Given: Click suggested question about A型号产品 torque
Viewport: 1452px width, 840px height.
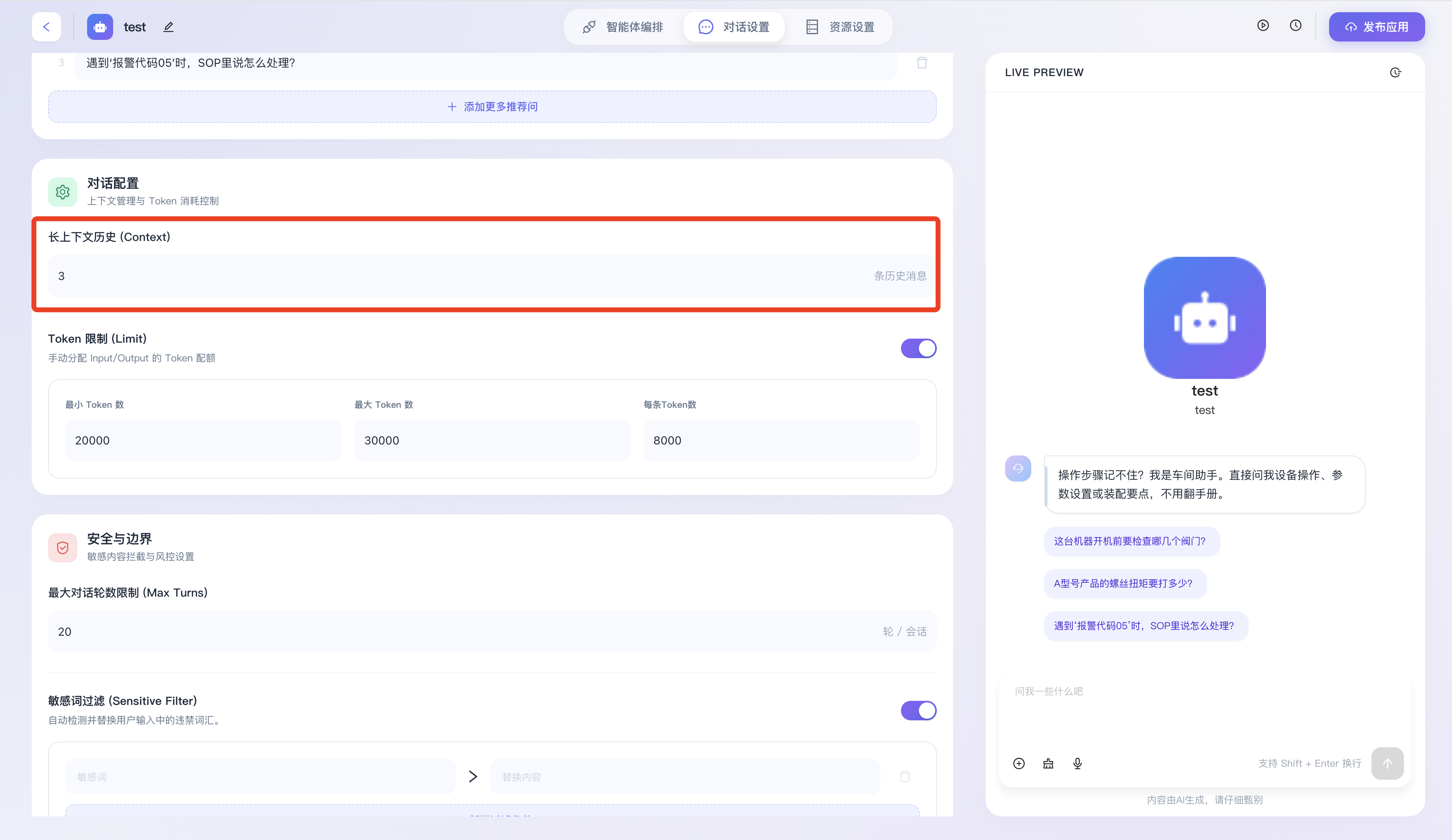Looking at the screenshot, I should click(x=1123, y=583).
